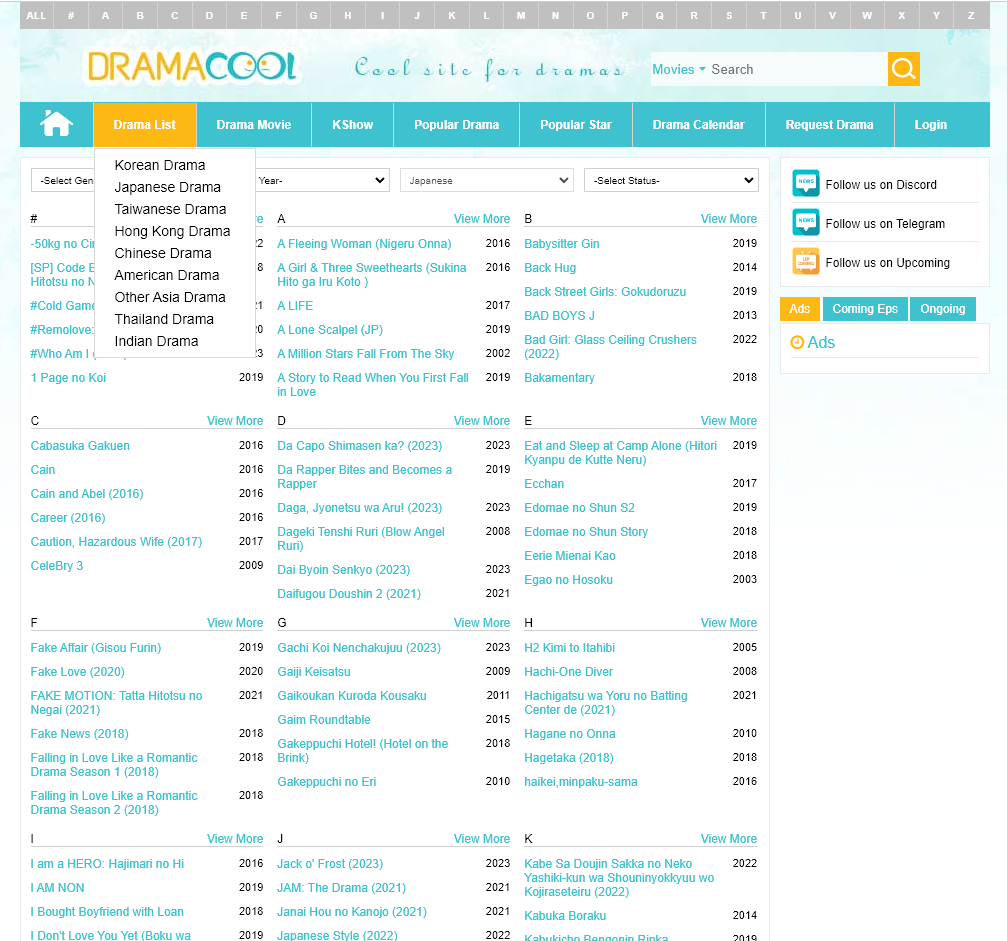
Task: Click View More in section J
Action: click(x=482, y=838)
